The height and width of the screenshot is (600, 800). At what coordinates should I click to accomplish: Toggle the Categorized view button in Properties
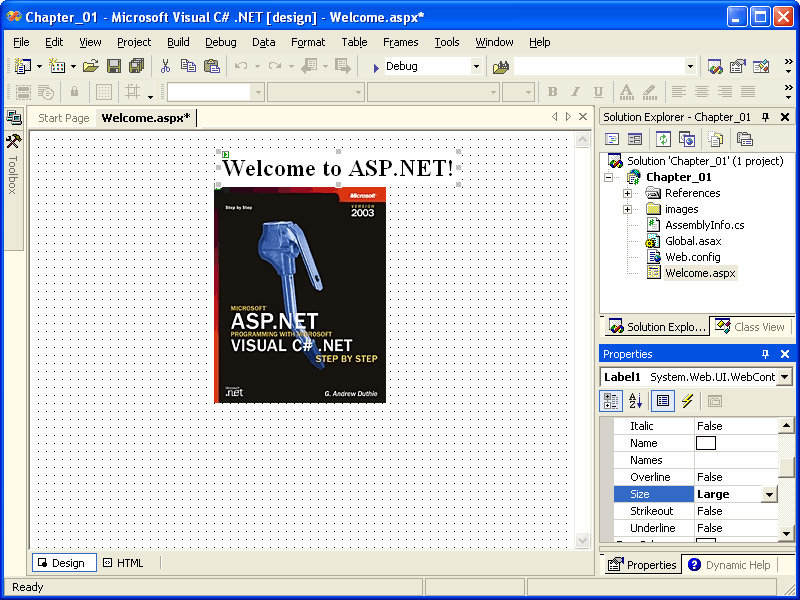tap(610, 401)
